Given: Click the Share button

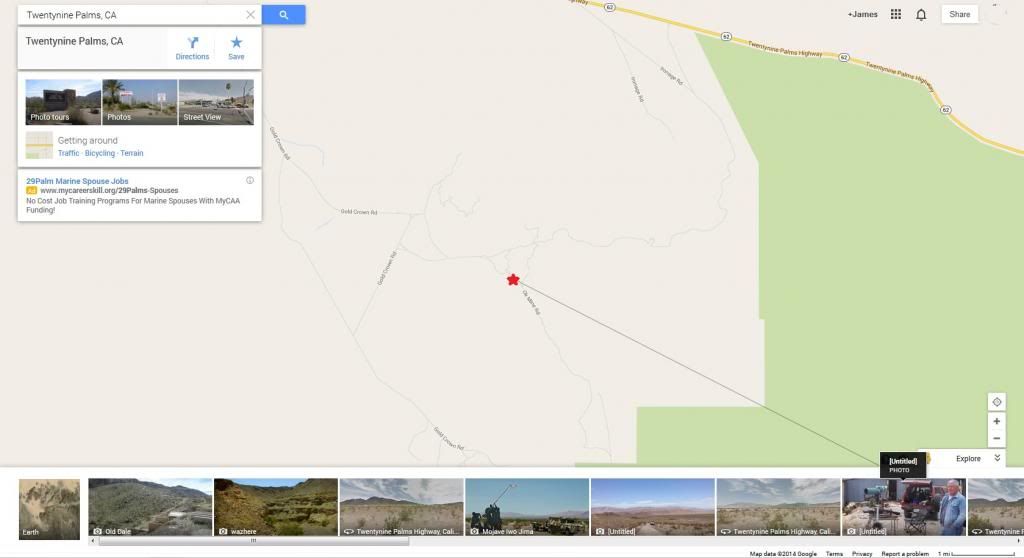Looking at the screenshot, I should coord(959,14).
